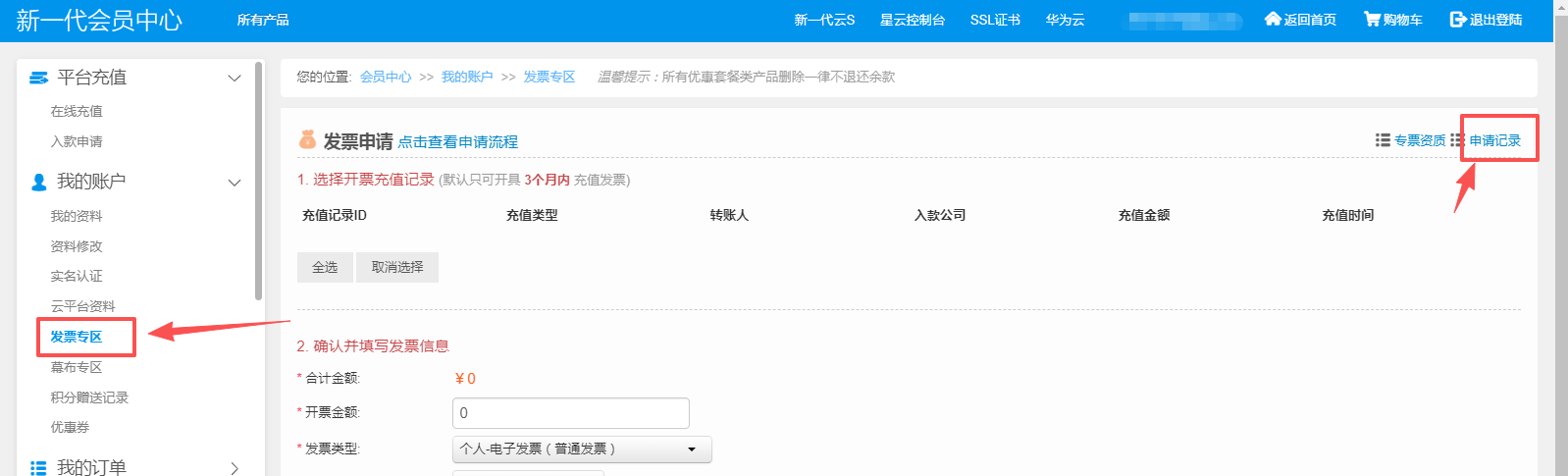Click 发票专区 in the breadcrumb
Image resolution: width=1568 pixels, height=476 pixels.
coord(549,77)
